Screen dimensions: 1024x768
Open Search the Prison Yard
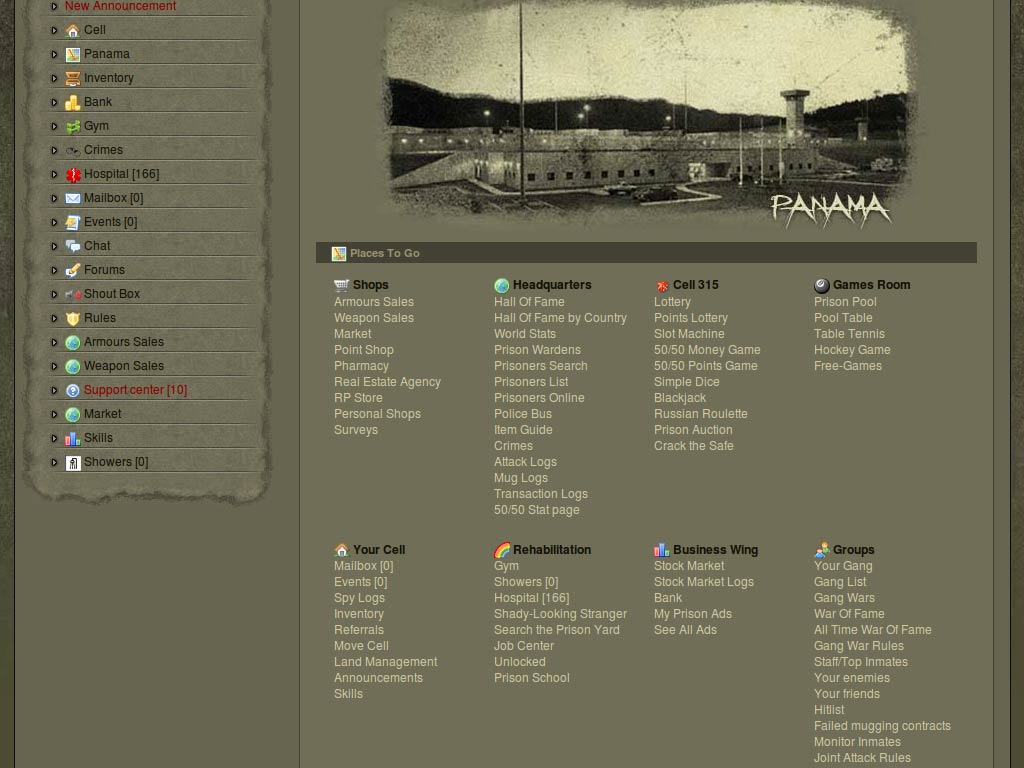point(556,630)
